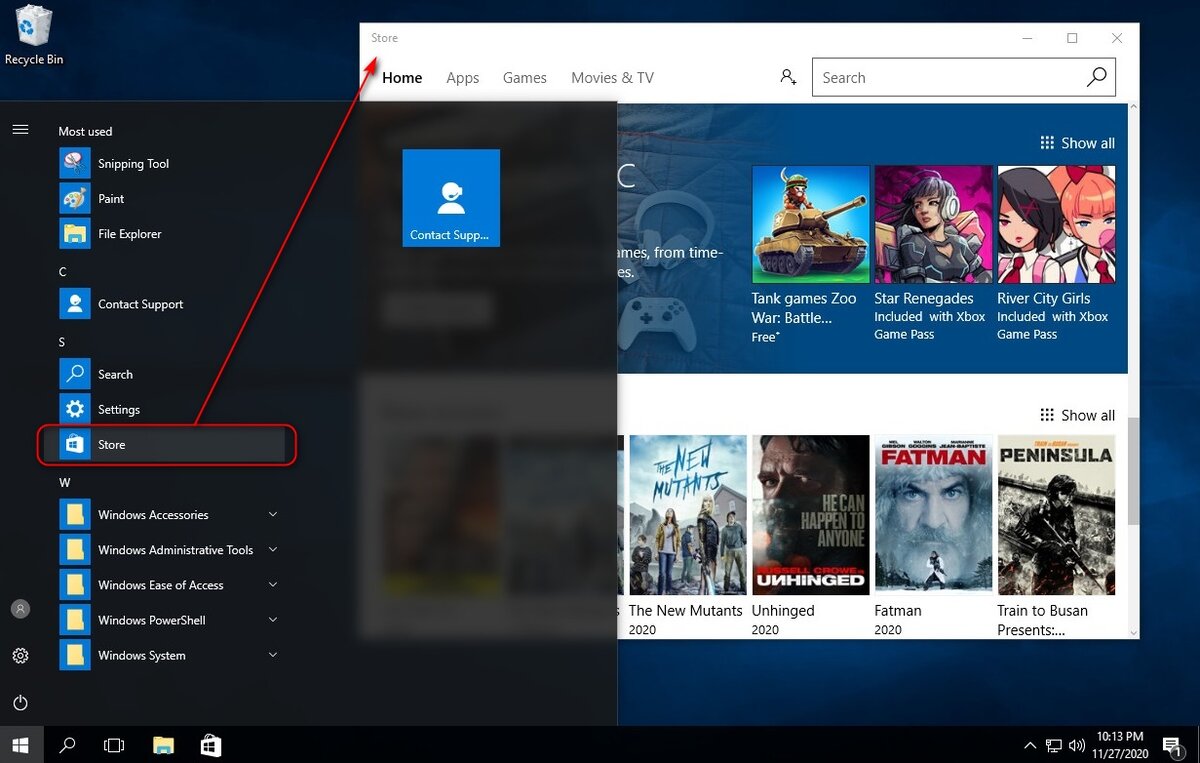Open the Peninsula movie poster

[x=1056, y=515]
